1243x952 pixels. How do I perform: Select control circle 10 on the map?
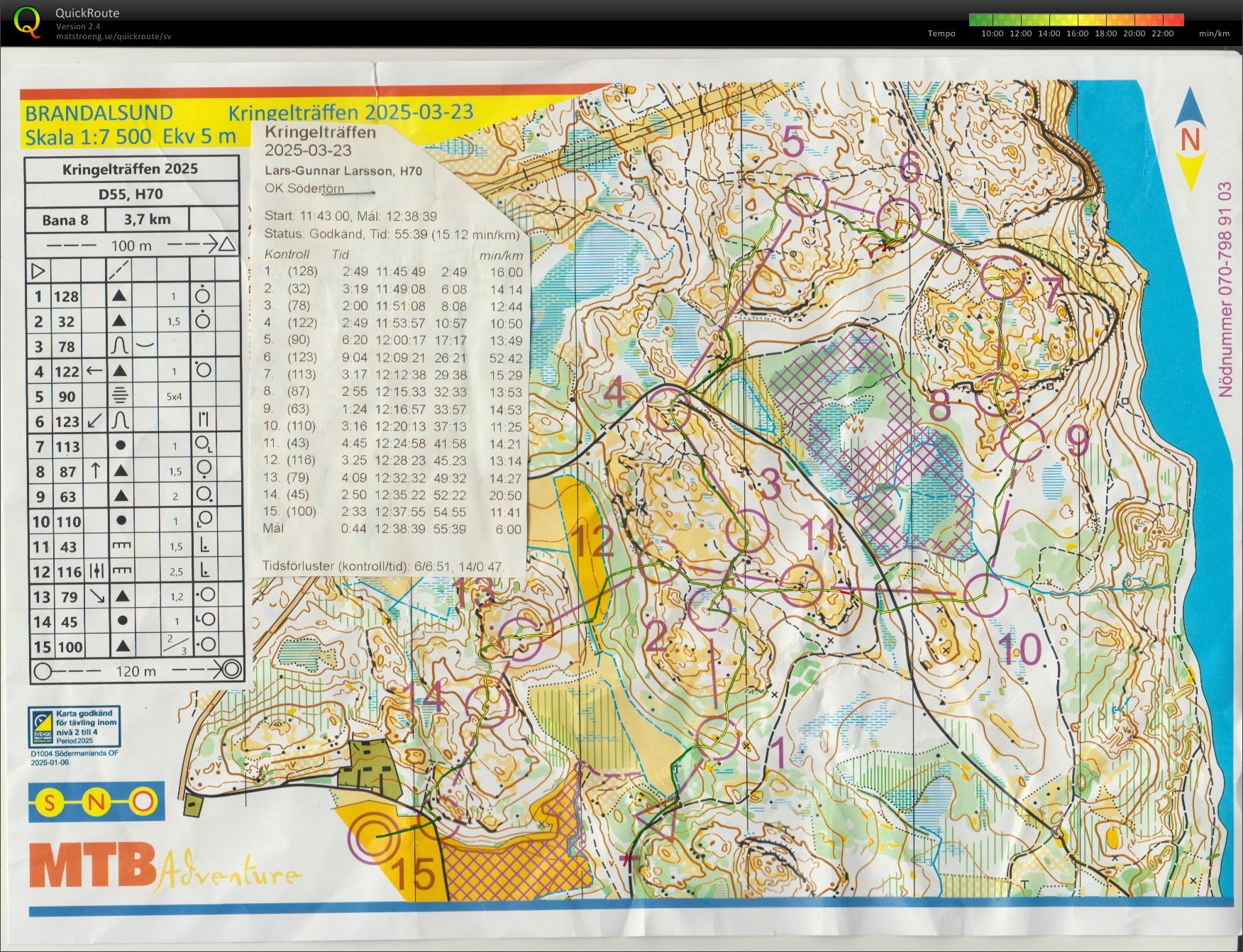pyautogui.click(x=985, y=594)
